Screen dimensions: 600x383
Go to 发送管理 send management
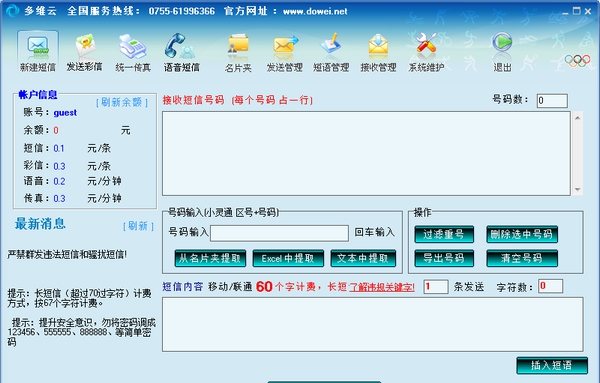(285, 52)
